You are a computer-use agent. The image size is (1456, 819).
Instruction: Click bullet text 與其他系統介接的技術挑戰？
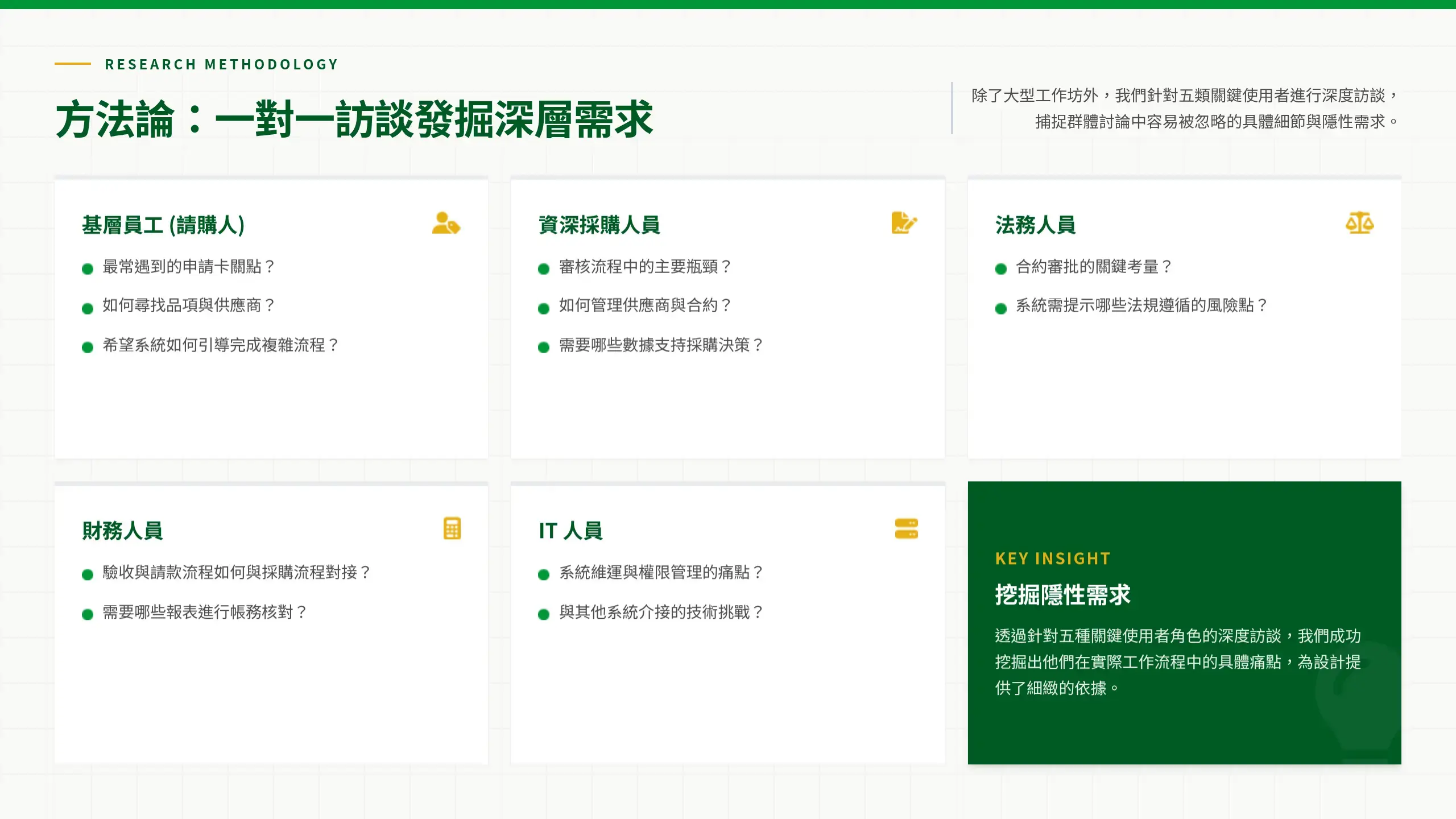tap(661, 613)
